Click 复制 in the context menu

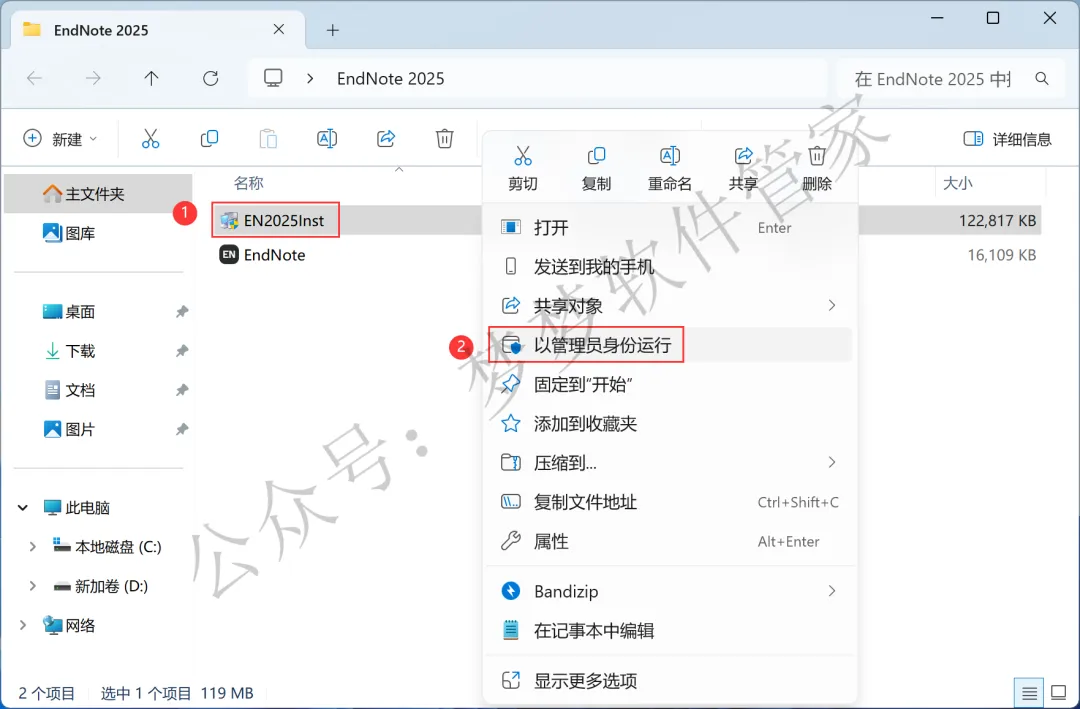596,169
